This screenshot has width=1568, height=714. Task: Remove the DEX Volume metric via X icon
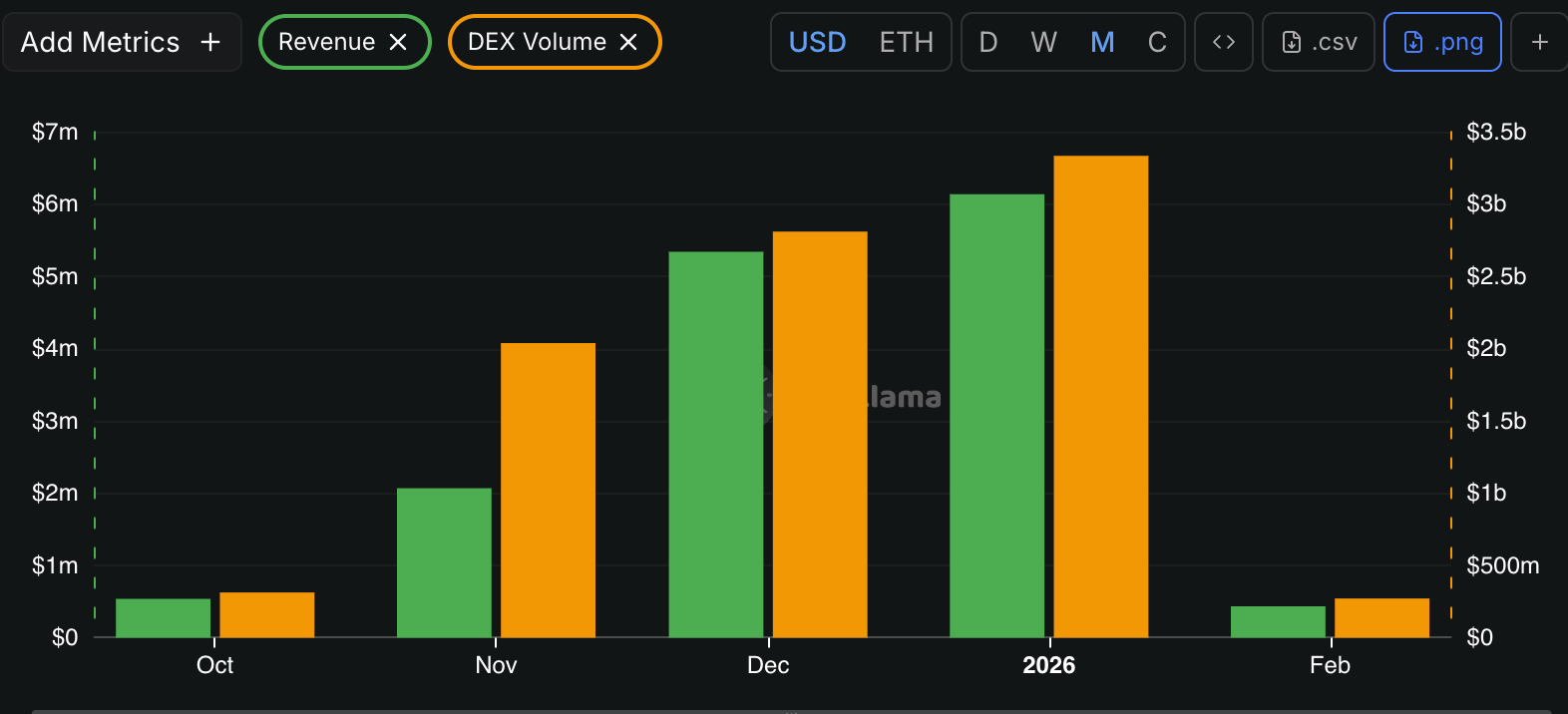[x=628, y=42]
